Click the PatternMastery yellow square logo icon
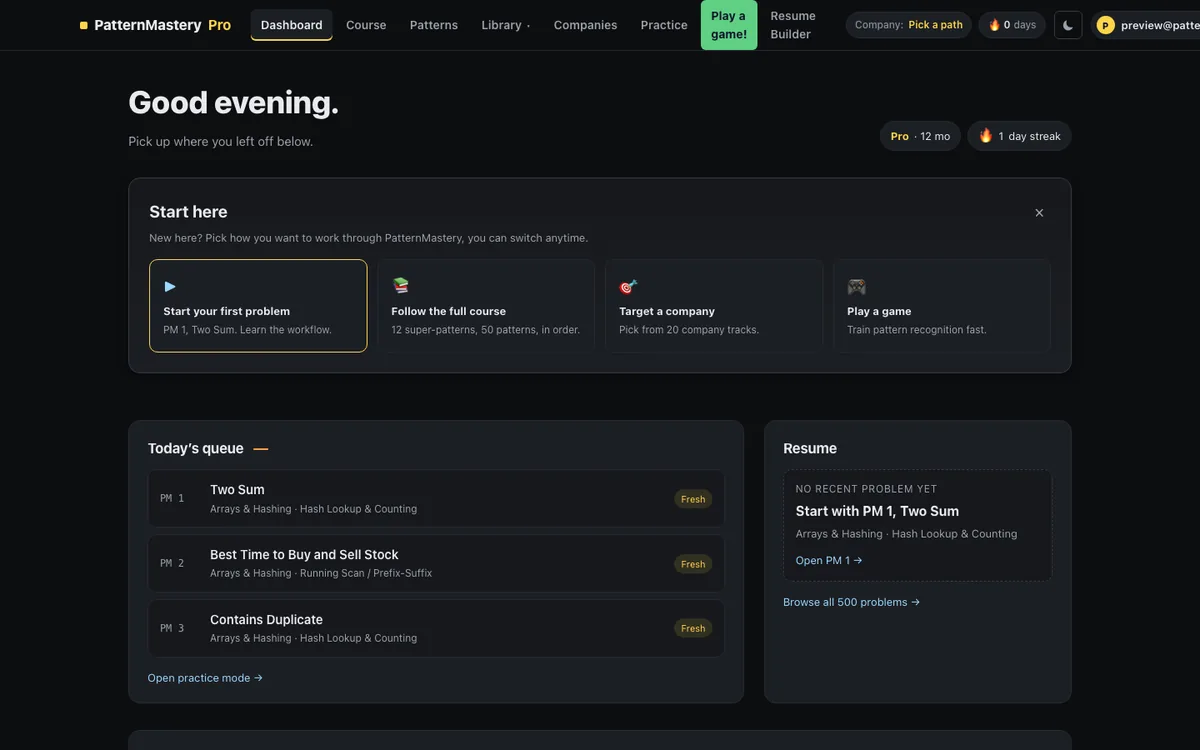Viewport: 1200px width, 750px height. coord(84,25)
